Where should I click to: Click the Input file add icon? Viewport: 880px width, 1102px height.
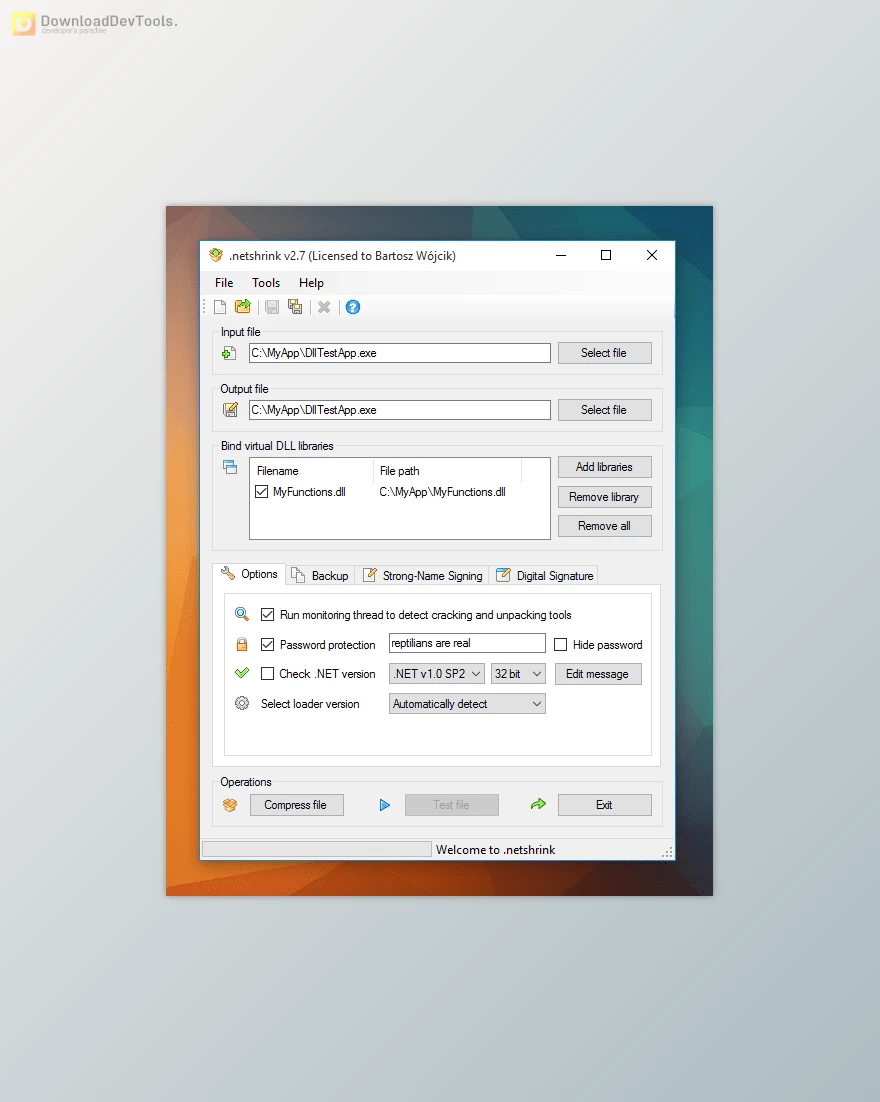coord(229,353)
